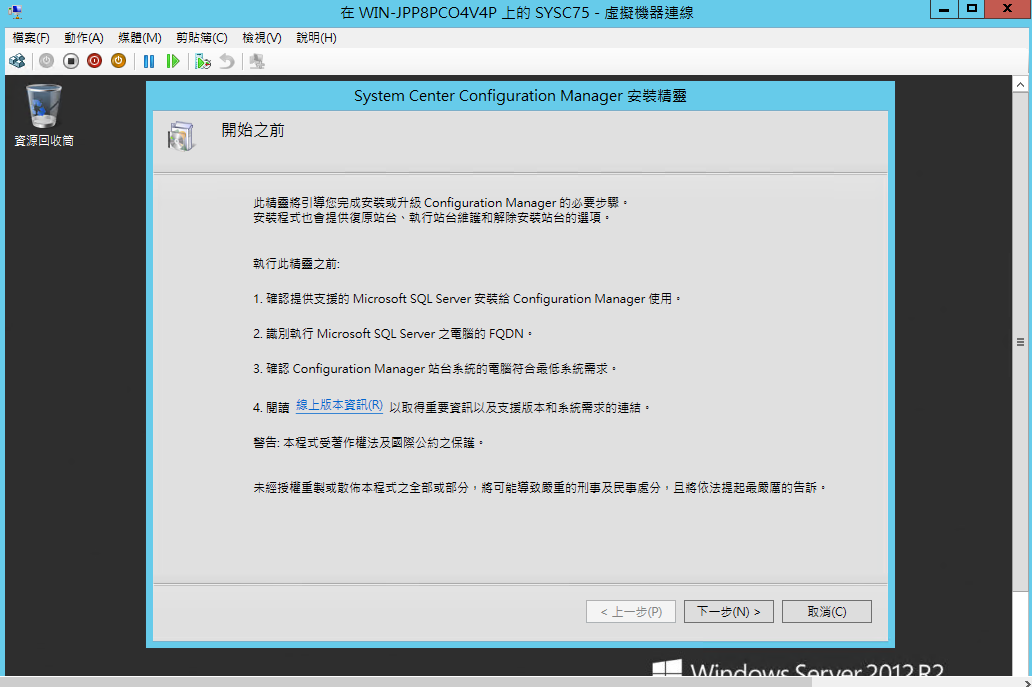Click the 取消(C) button

click(x=827, y=611)
